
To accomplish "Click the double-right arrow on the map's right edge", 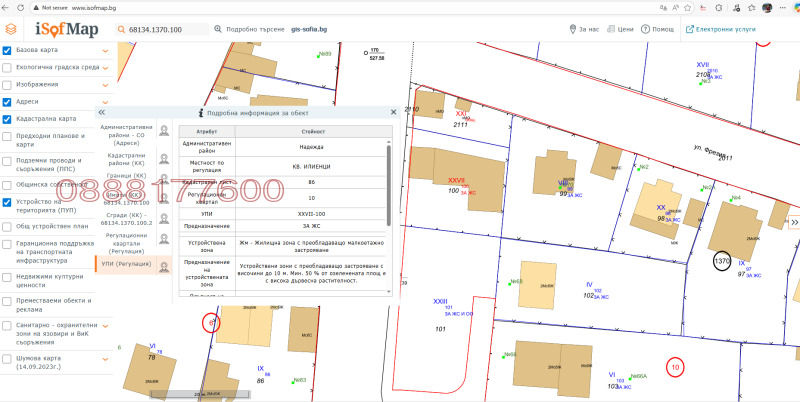I will coord(794,222).
